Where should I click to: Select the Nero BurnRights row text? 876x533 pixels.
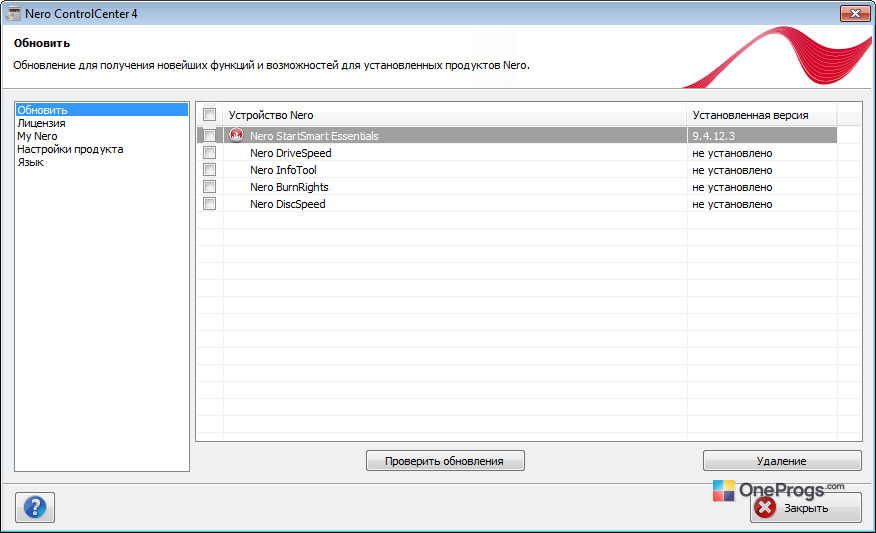coord(289,187)
